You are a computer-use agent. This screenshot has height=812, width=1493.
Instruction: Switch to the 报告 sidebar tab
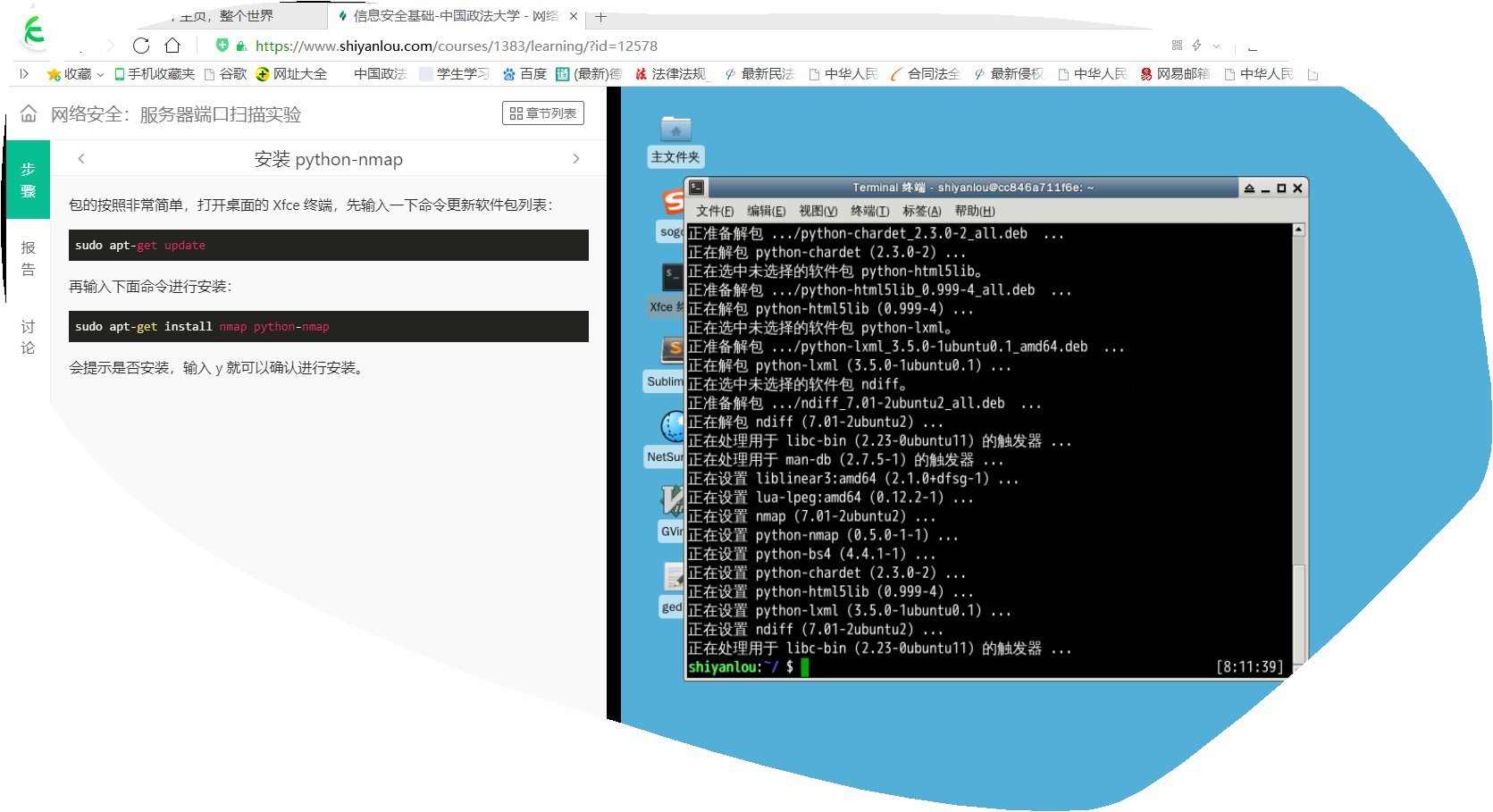(x=29, y=258)
